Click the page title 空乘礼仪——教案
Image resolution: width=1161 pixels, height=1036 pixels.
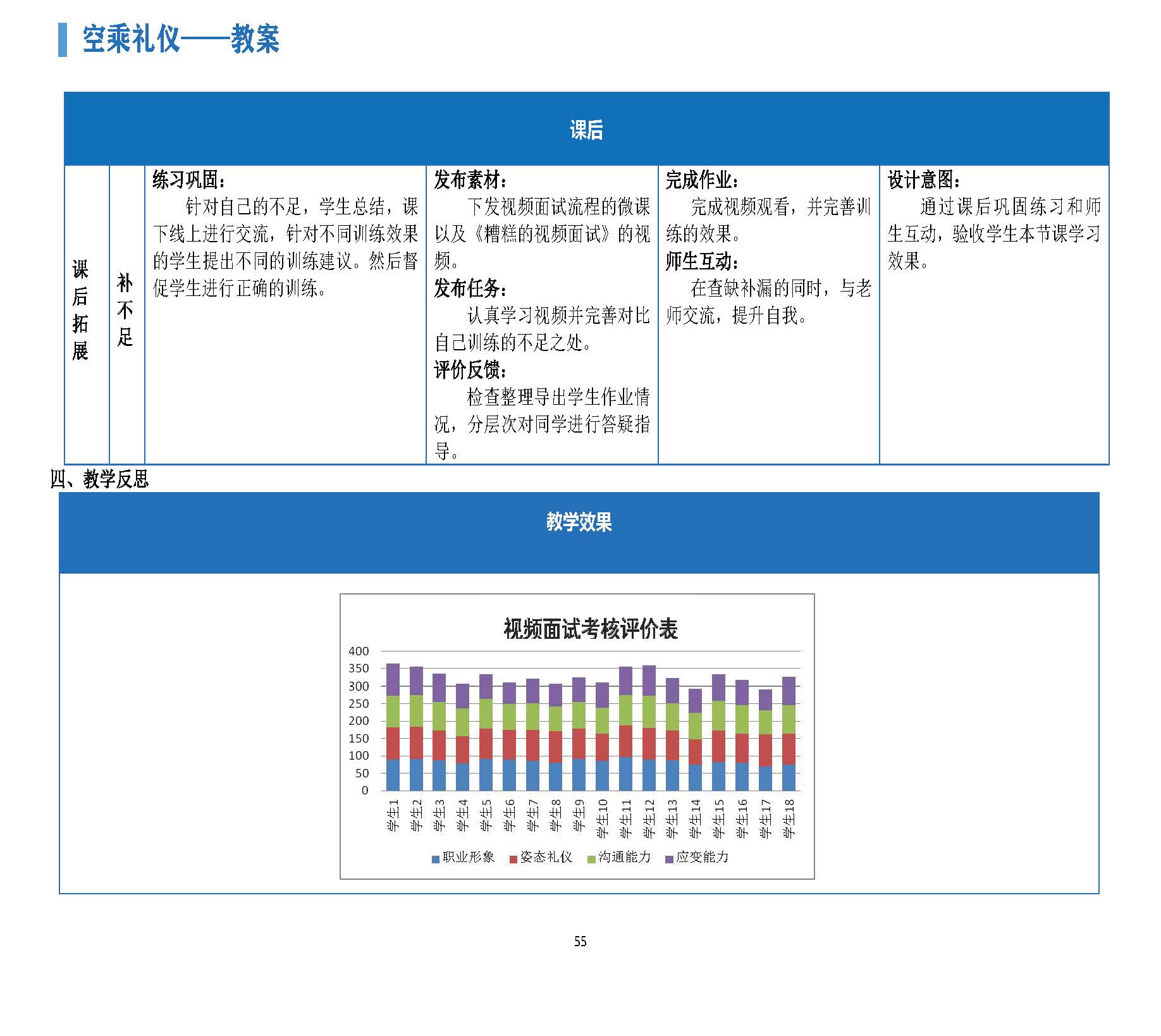[x=181, y=39]
